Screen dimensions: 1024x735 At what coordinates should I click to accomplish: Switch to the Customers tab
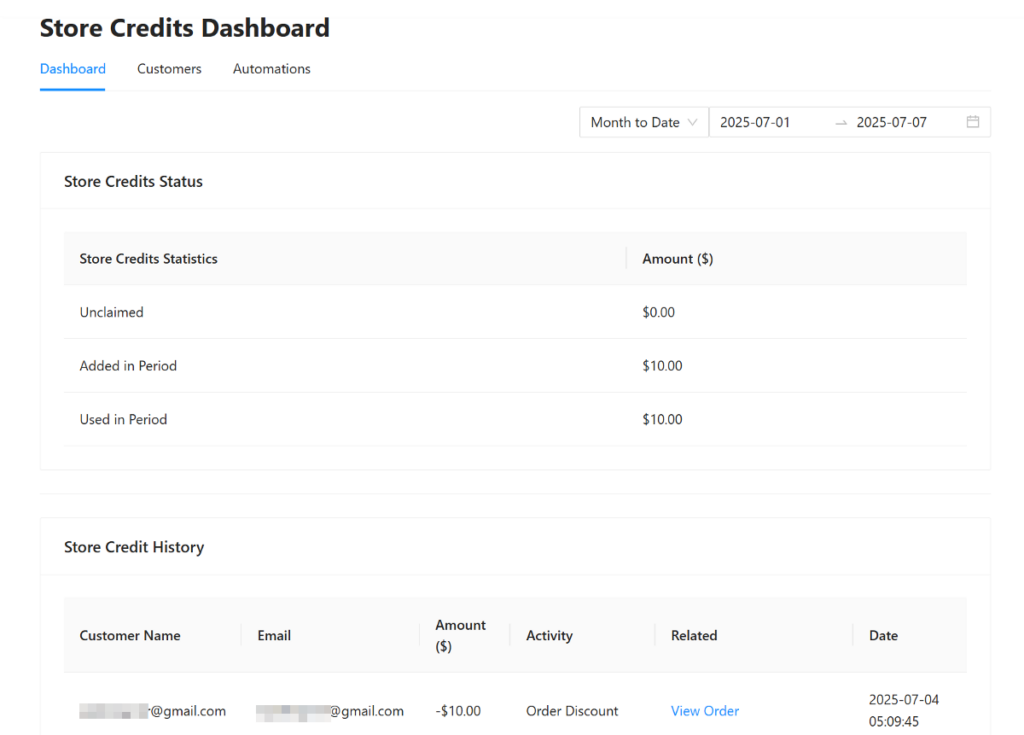[x=169, y=68]
